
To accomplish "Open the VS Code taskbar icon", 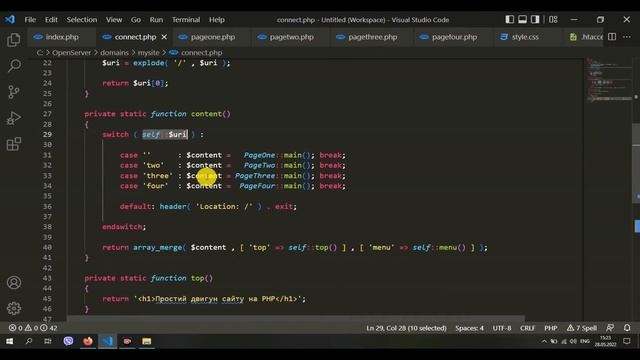I will tap(107, 341).
